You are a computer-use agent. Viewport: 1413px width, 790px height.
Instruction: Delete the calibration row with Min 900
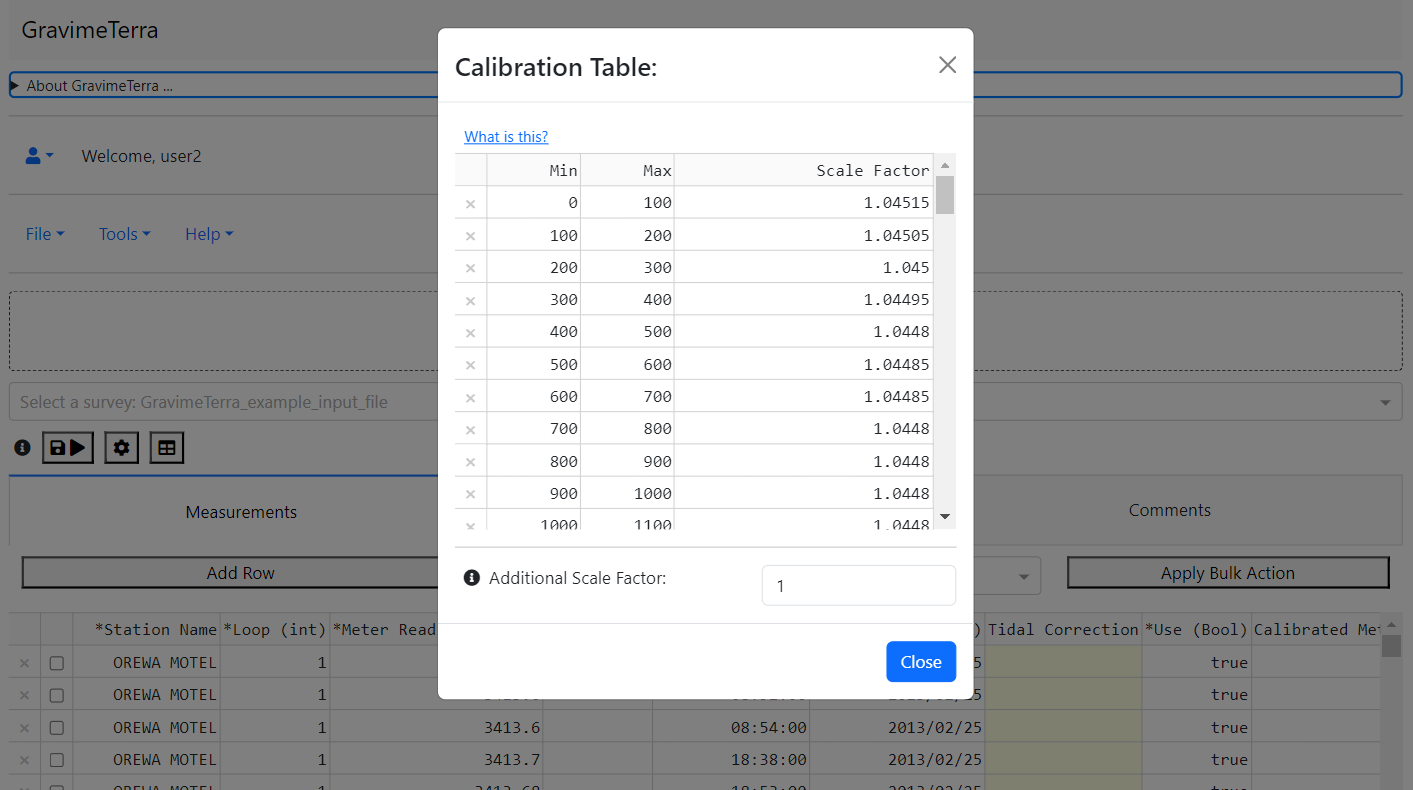coord(470,494)
